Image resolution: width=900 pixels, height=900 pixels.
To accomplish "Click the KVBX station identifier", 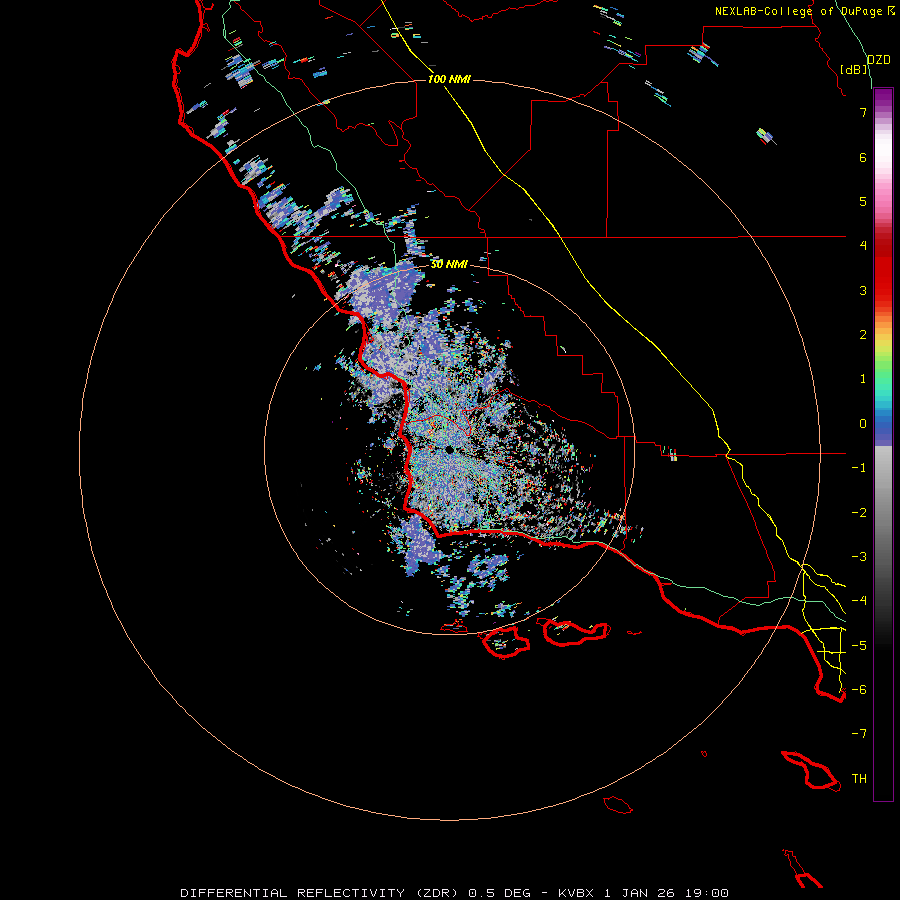I will [x=576, y=893].
